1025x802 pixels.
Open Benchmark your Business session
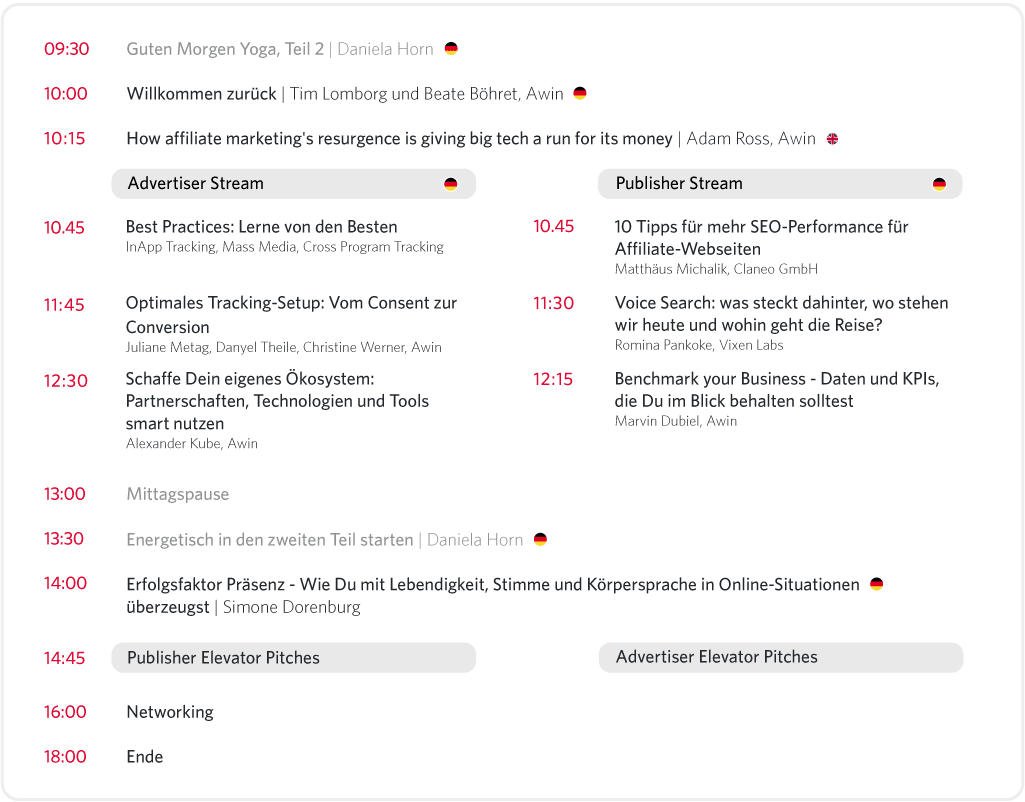pyautogui.click(x=776, y=390)
